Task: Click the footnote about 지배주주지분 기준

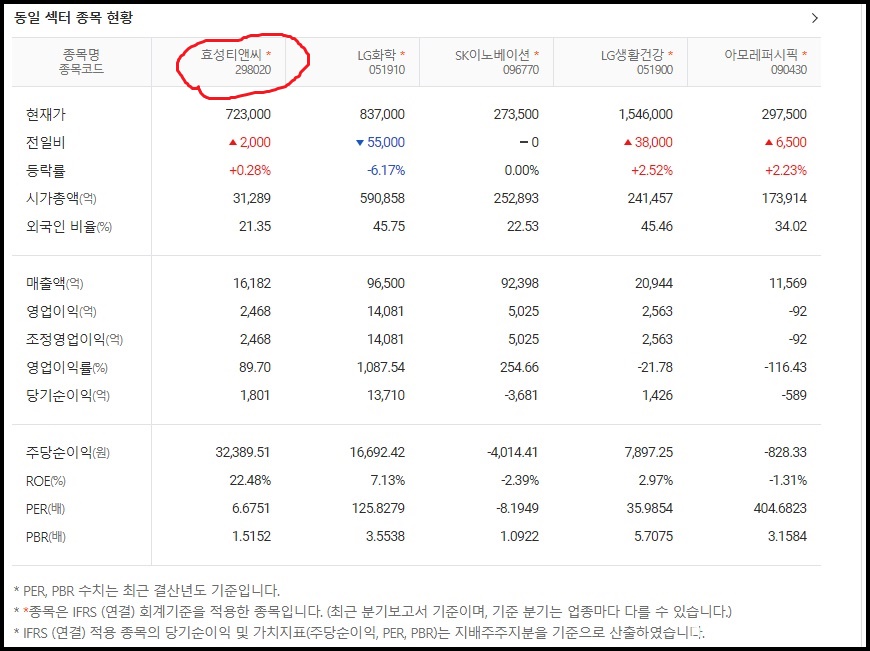Action: 360,632
